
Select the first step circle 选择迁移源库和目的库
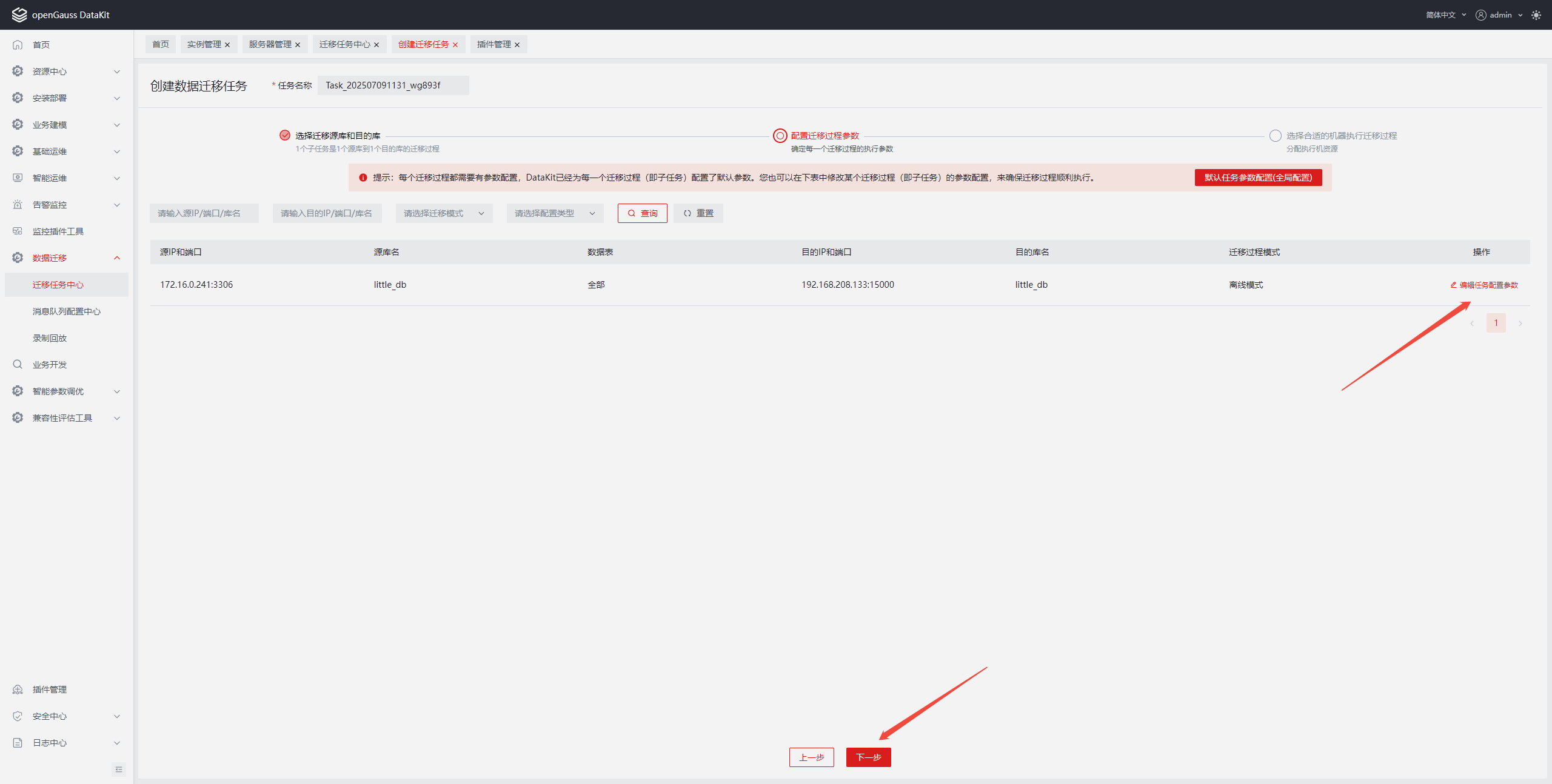285,136
